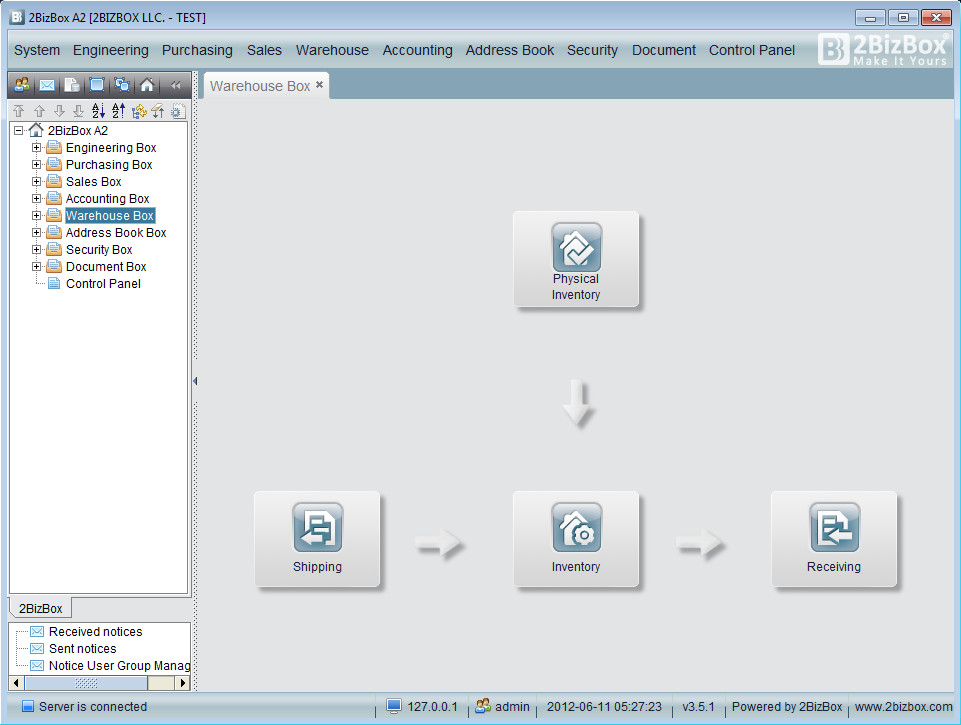Select Control Panel in the tree
The image size is (961, 725).
pos(103,284)
